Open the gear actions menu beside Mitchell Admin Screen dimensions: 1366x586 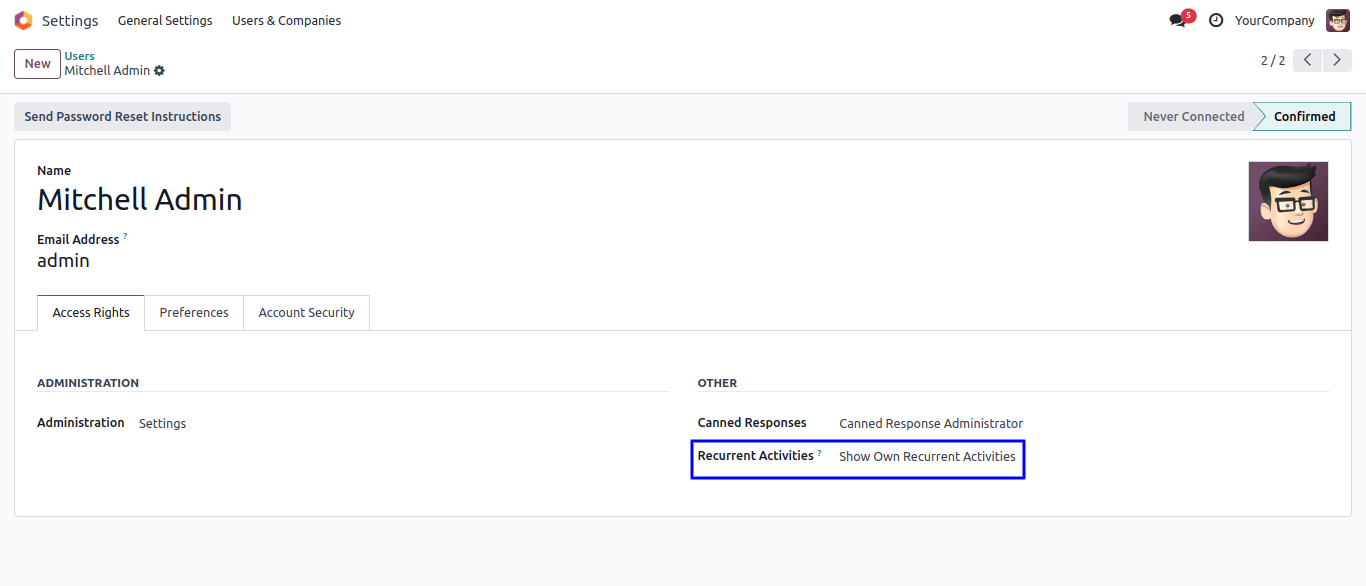pos(160,71)
